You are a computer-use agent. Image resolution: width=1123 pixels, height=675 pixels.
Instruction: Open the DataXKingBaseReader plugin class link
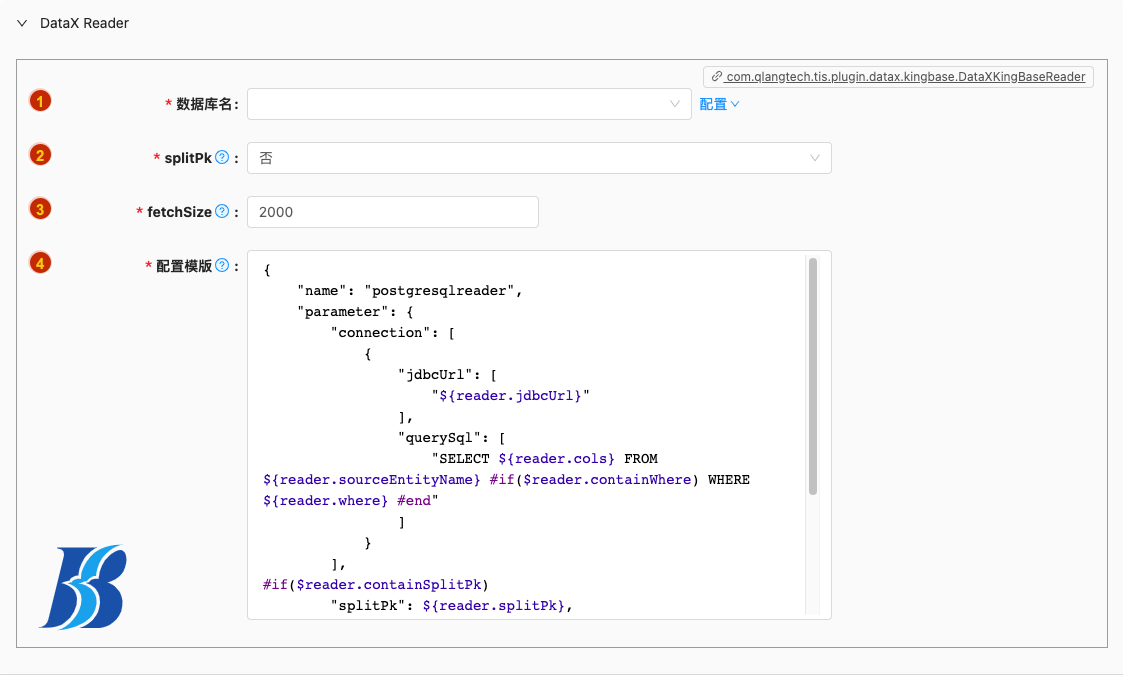pyautogui.click(x=898, y=77)
